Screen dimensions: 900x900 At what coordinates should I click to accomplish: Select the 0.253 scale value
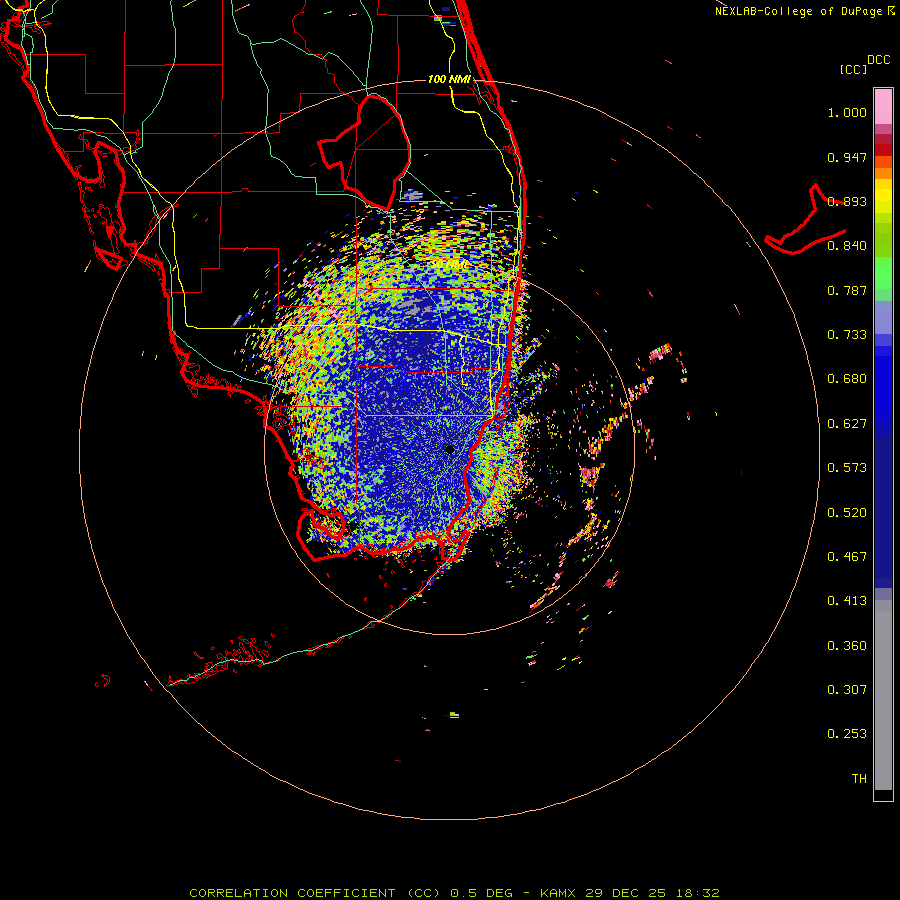point(847,734)
